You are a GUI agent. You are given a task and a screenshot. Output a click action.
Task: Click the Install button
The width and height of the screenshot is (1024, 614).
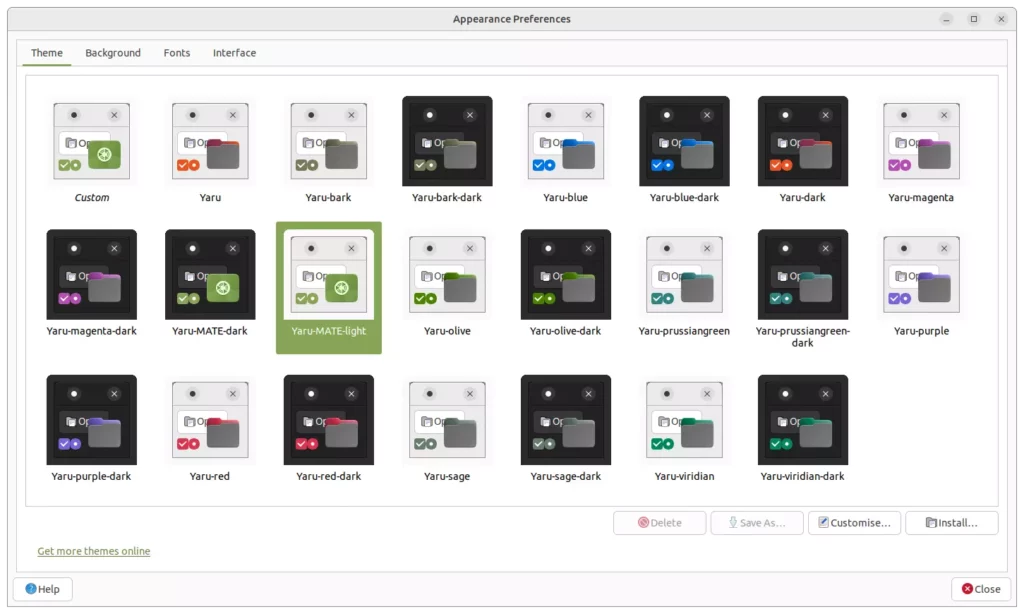click(951, 522)
